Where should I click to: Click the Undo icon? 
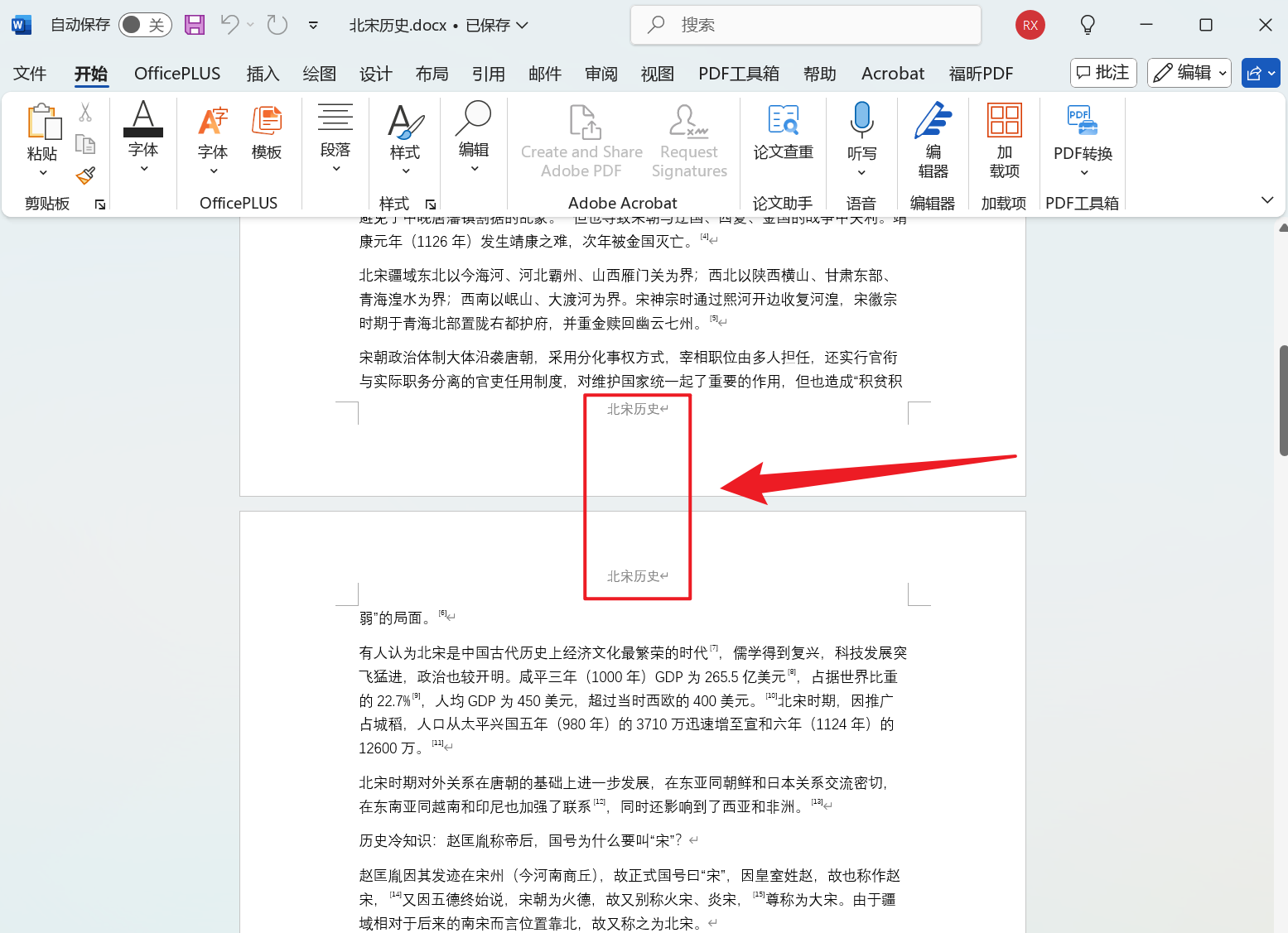[x=229, y=25]
